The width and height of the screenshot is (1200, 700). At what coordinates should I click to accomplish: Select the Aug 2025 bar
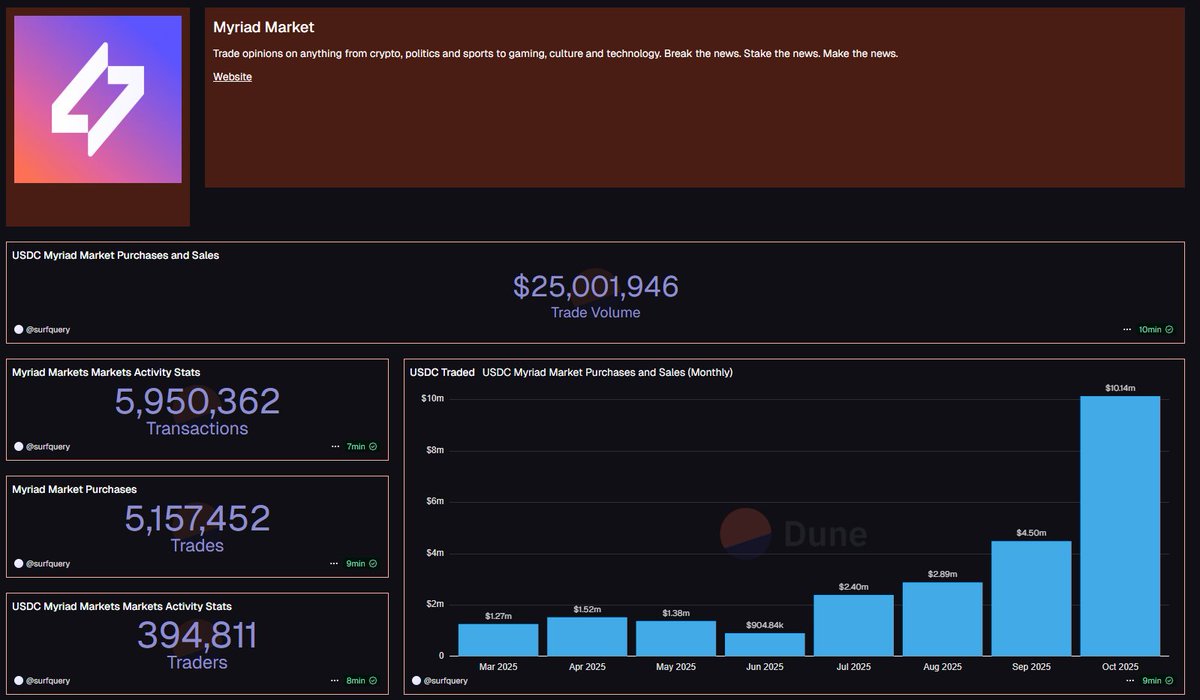click(x=943, y=619)
